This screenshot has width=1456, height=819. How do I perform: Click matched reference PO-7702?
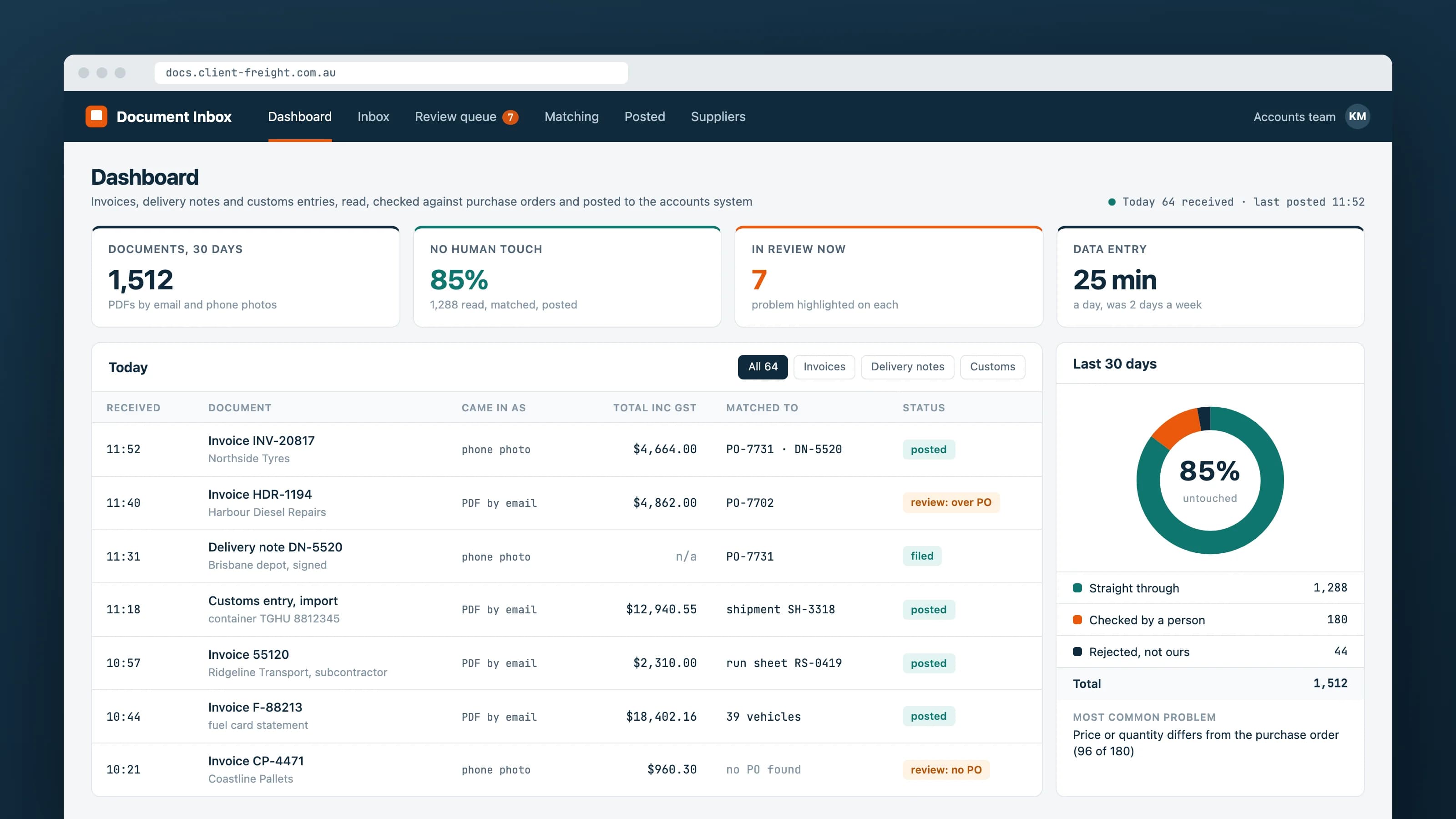749,503
